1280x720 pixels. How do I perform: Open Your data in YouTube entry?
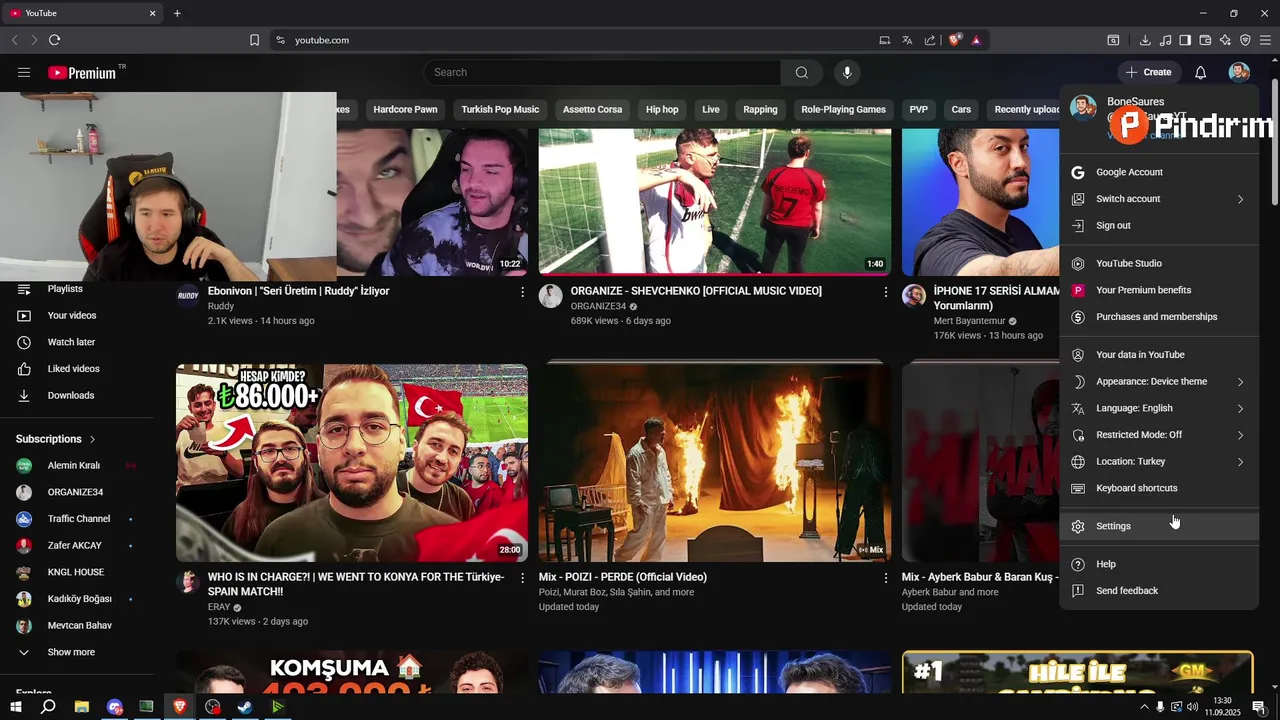[x=1159, y=355]
